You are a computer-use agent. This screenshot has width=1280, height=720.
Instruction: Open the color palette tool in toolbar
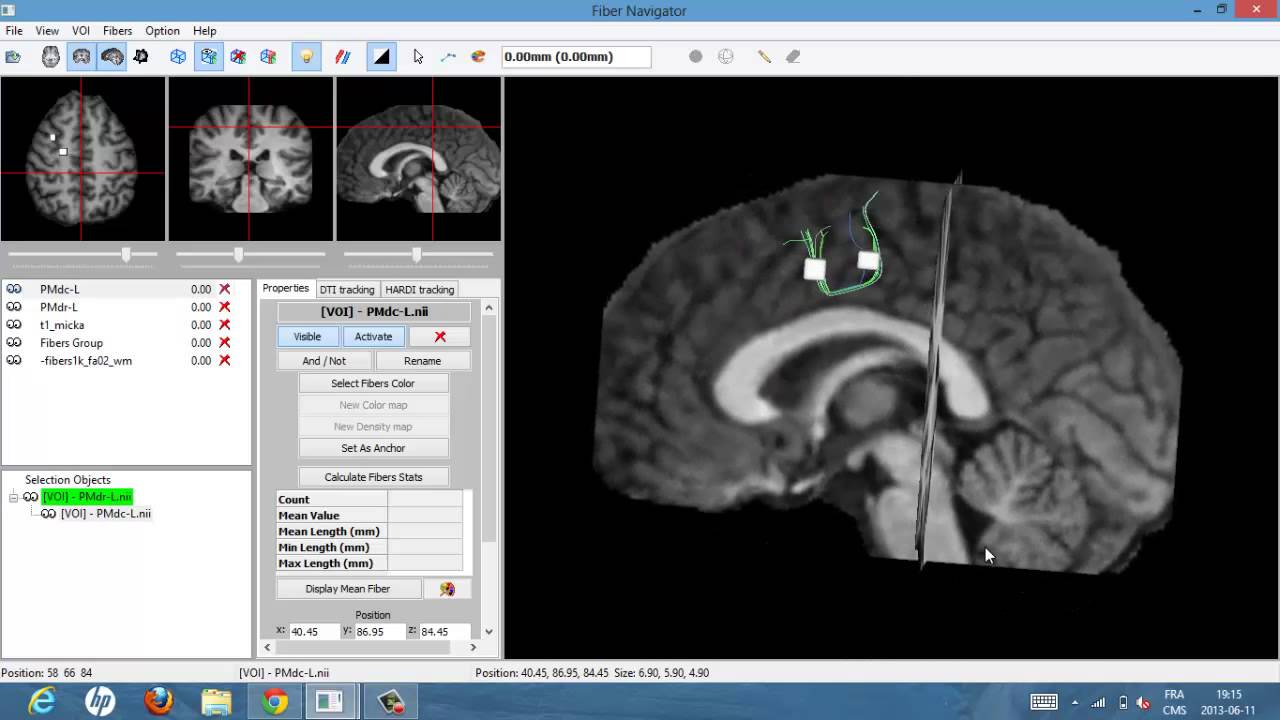pyautogui.click(x=478, y=57)
